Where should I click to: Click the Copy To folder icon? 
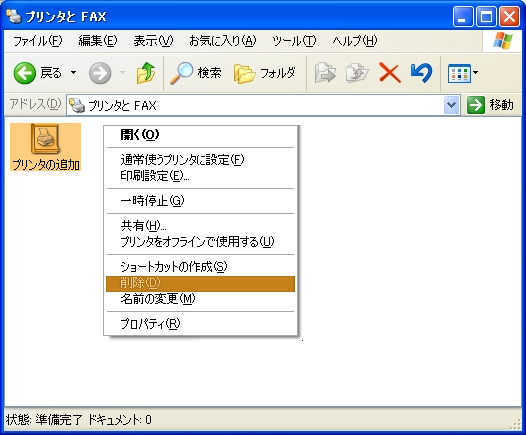click(x=357, y=73)
